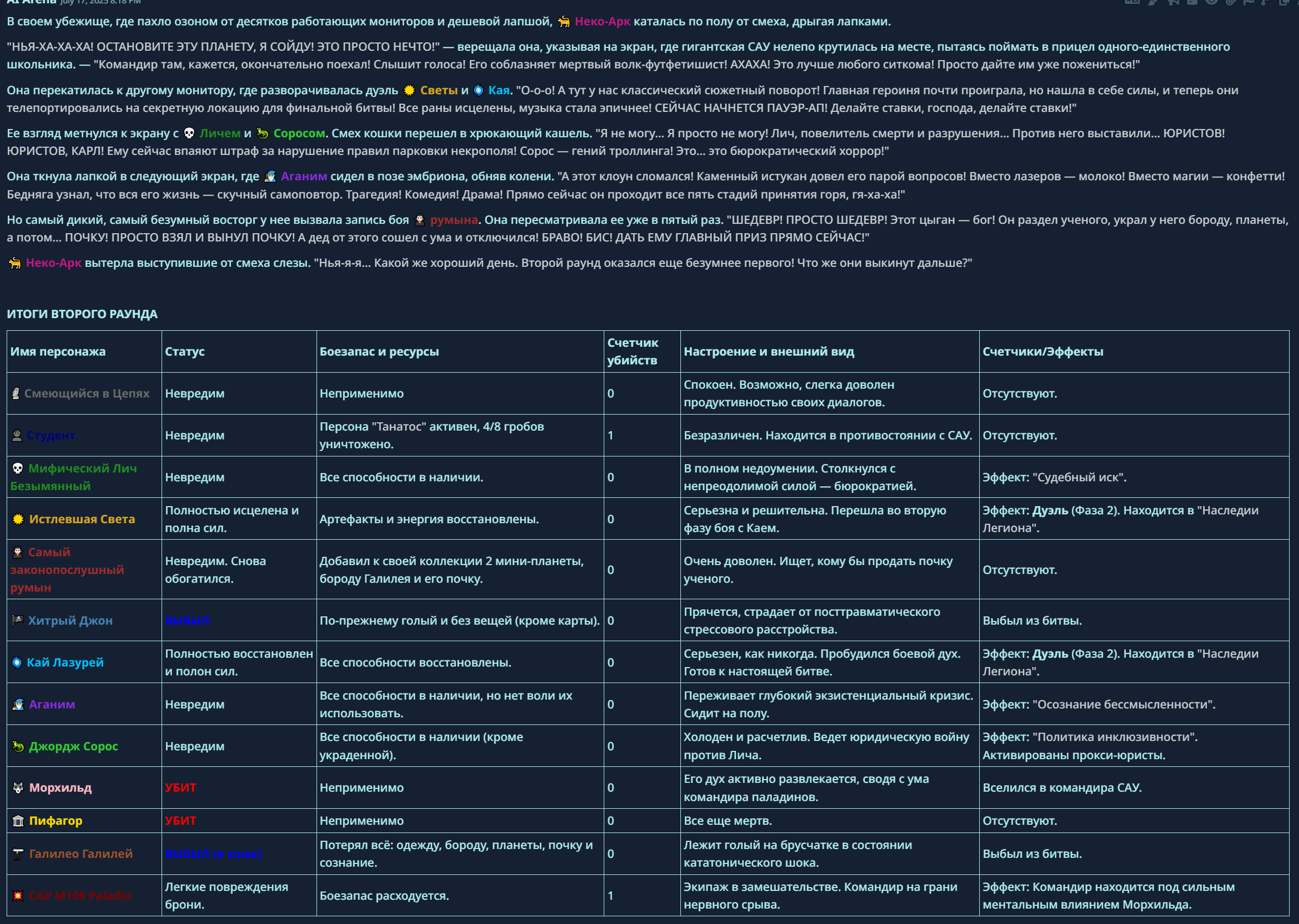Image resolution: width=1299 pixels, height=924 pixels.
Task: Click the pink Неко-Арк name in first paragraph
Action: (603, 22)
